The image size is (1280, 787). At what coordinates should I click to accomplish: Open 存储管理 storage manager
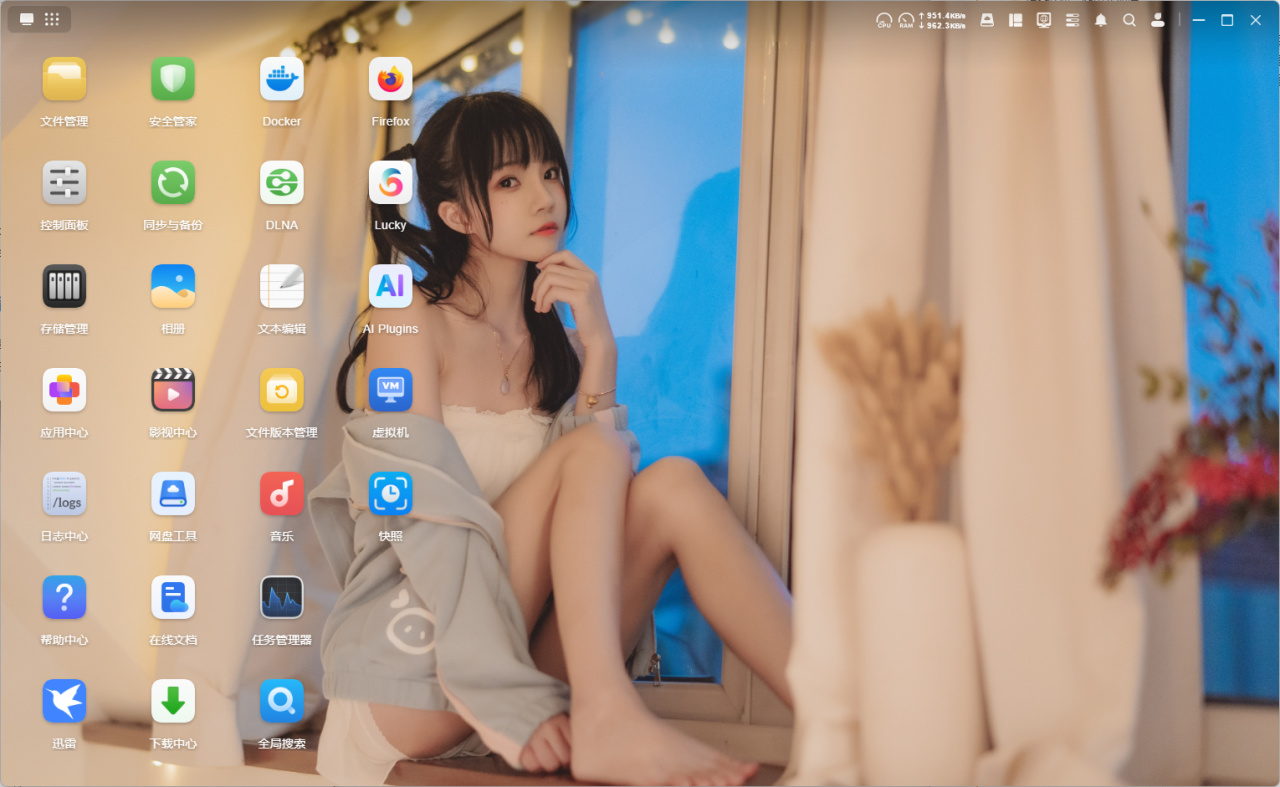tap(64, 286)
